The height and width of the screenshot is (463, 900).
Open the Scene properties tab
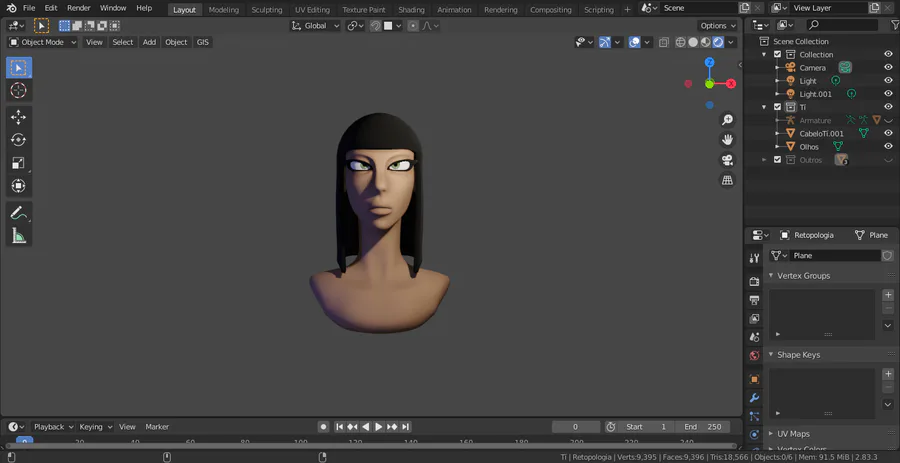click(x=754, y=337)
